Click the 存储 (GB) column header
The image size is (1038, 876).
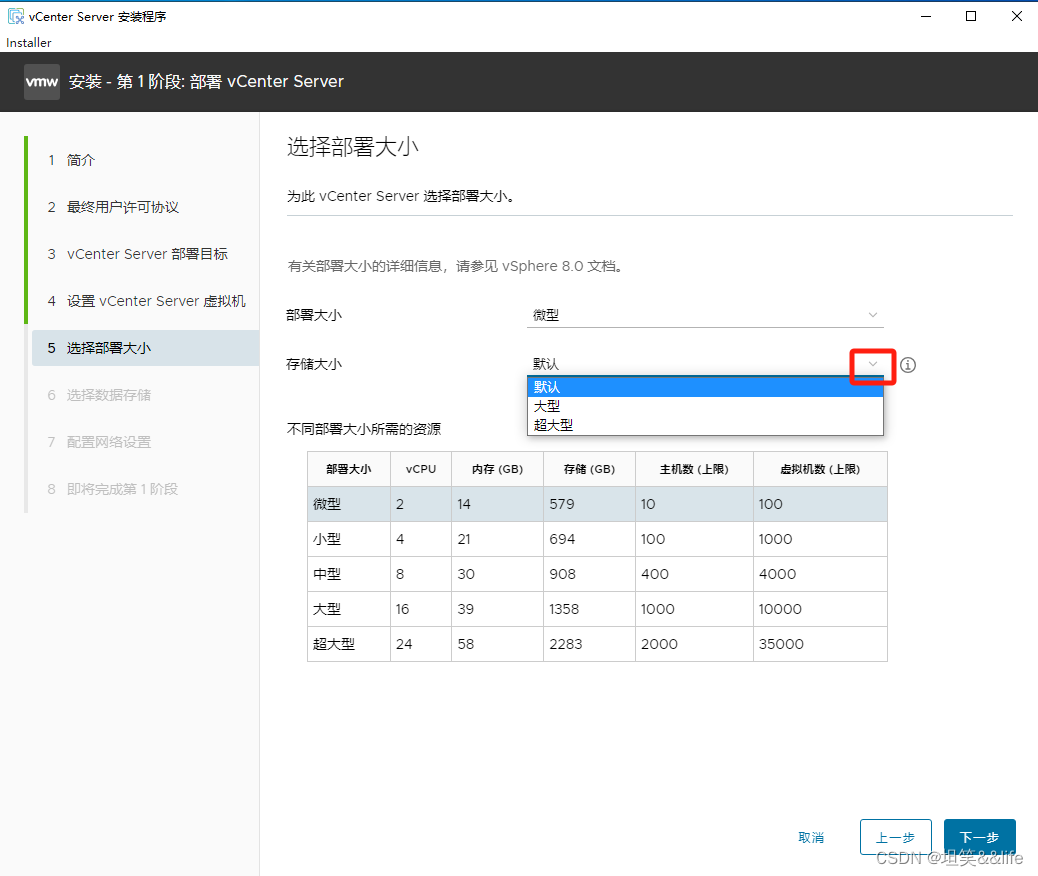click(589, 469)
